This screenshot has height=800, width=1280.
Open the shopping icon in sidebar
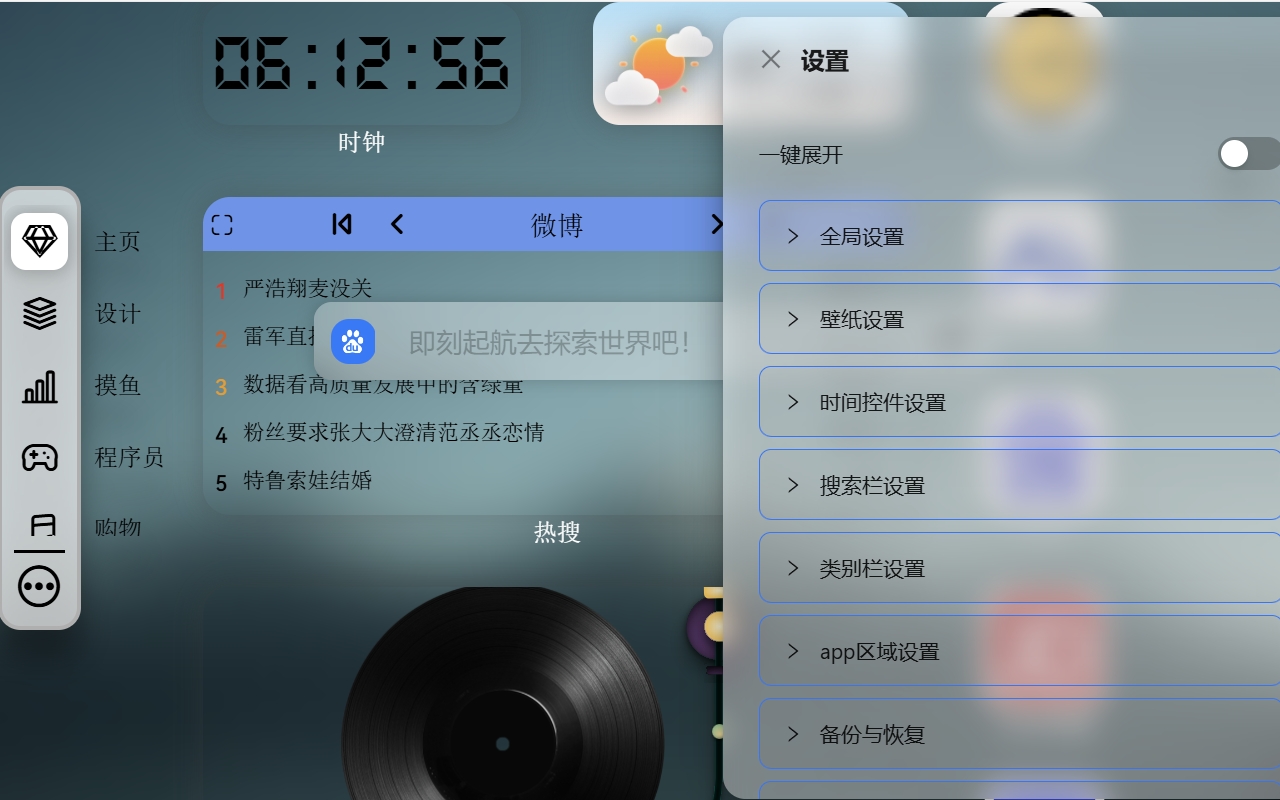(42, 525)
